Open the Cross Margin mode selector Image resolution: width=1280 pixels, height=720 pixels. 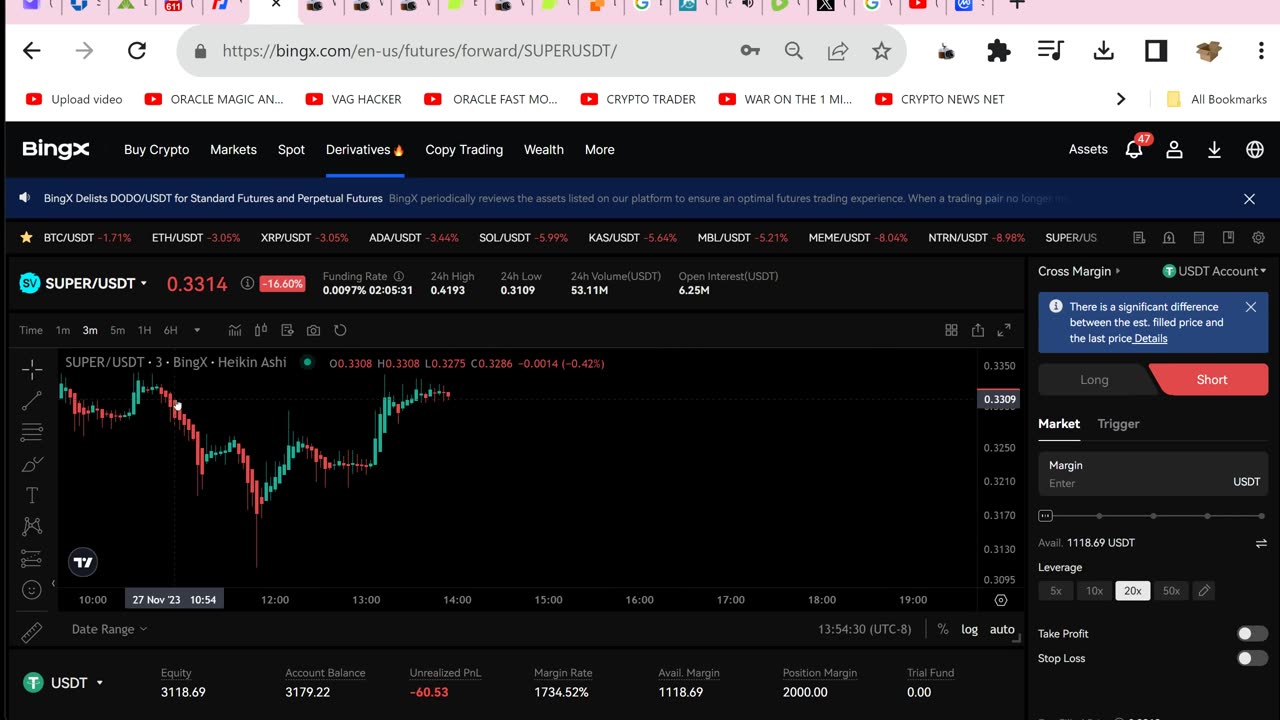coord(1079,271)
